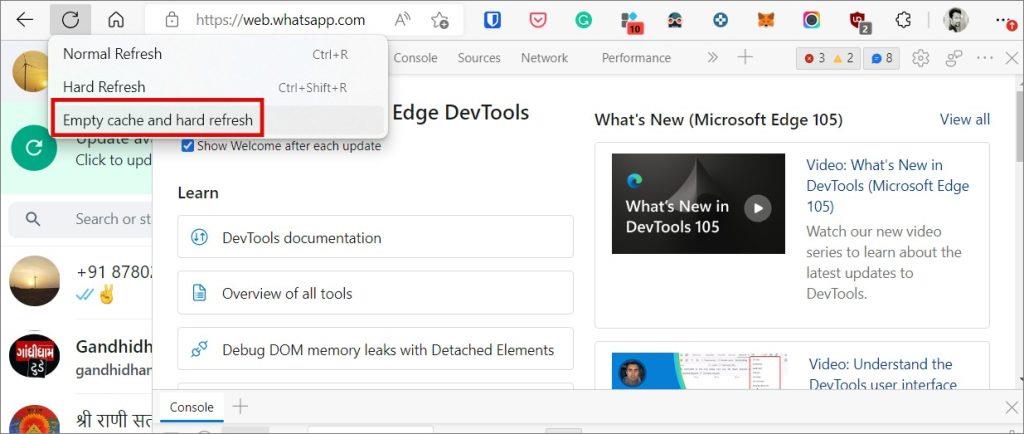Screen dimensions: 1024x434
Task: Open Overview of all tools link
Action: (376, 293)
